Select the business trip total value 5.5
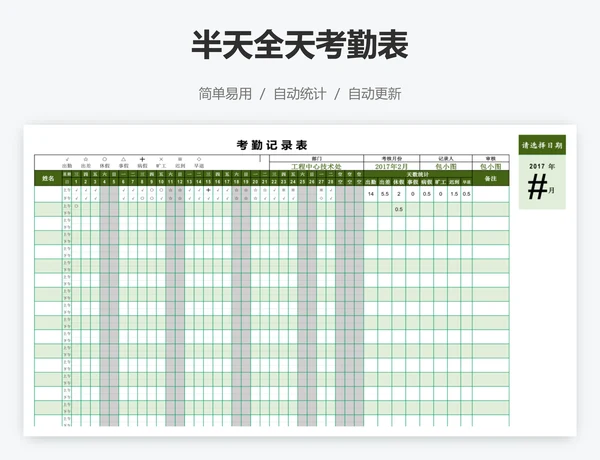Image resolution: width=600 pixels, height=460 pixels. pos(385,194)
